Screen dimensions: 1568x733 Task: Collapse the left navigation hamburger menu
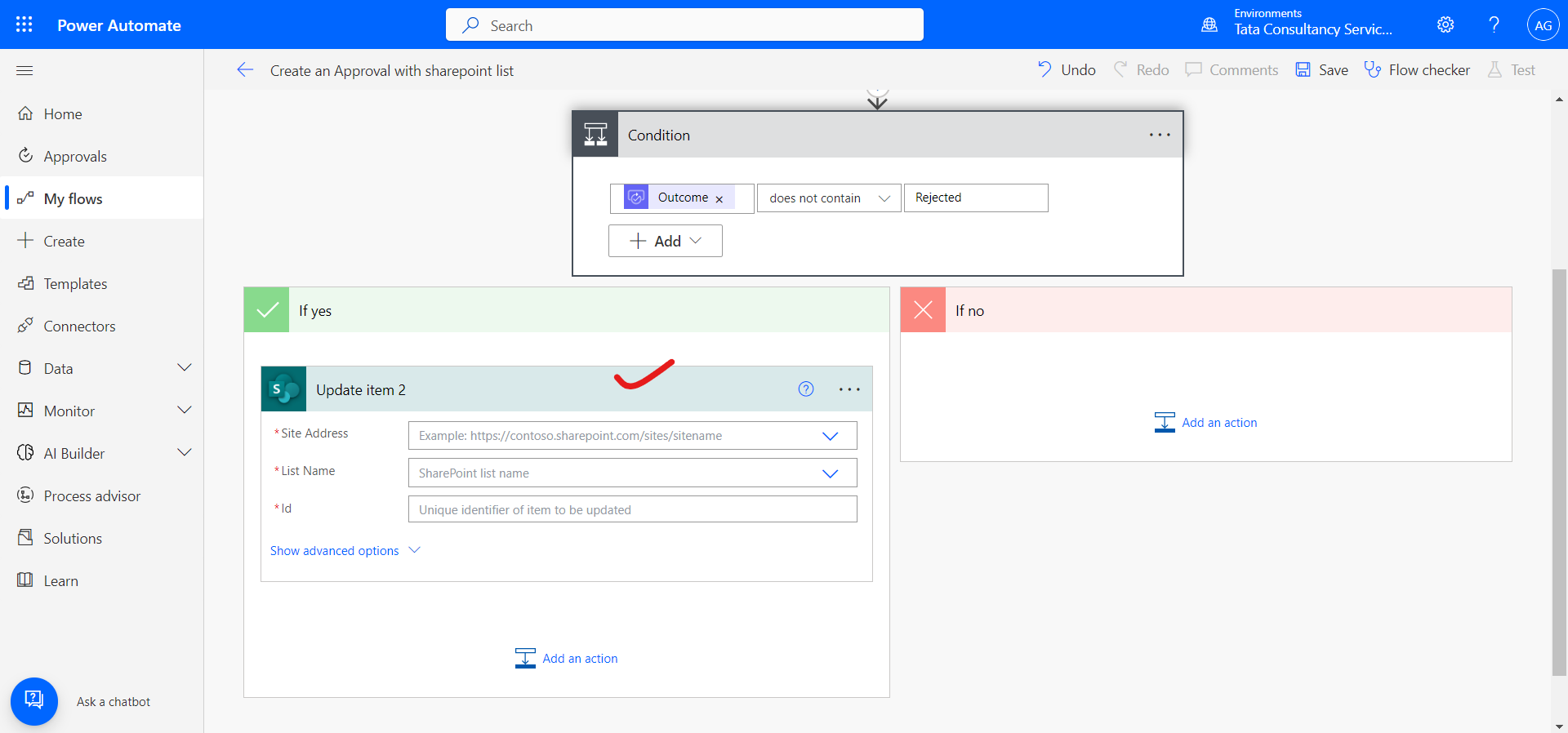pyautogui.click(x=24, y=71)
